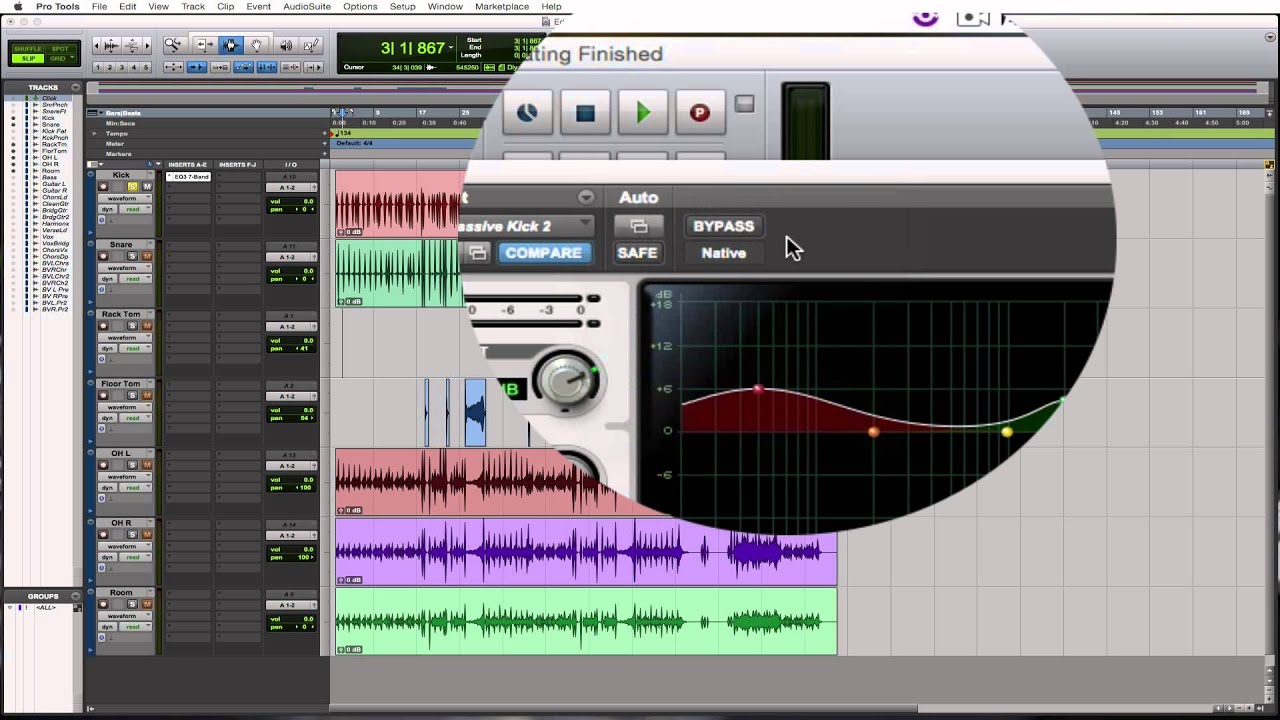Solo the Floor Tom track
1280x720 pixels.
click(x=132, y=396)
